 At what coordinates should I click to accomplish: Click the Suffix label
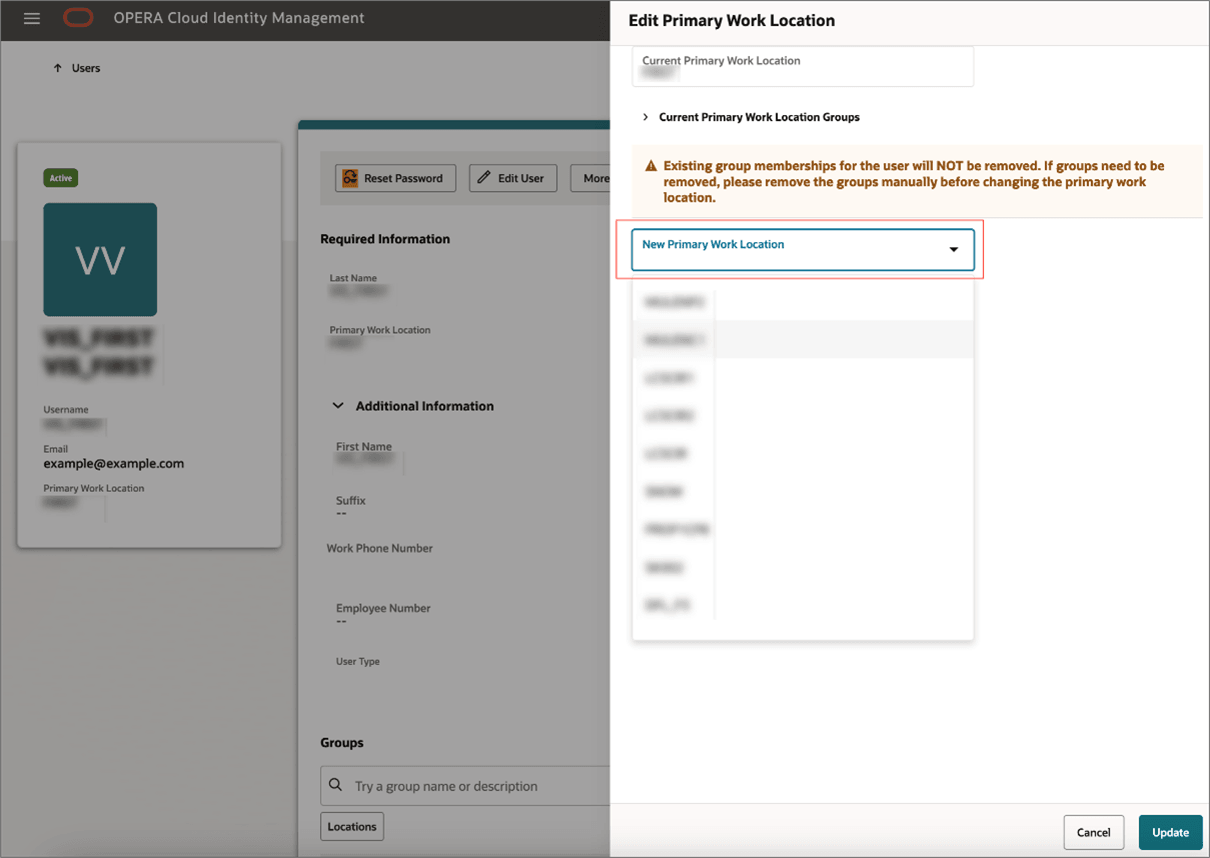point(351,500)
